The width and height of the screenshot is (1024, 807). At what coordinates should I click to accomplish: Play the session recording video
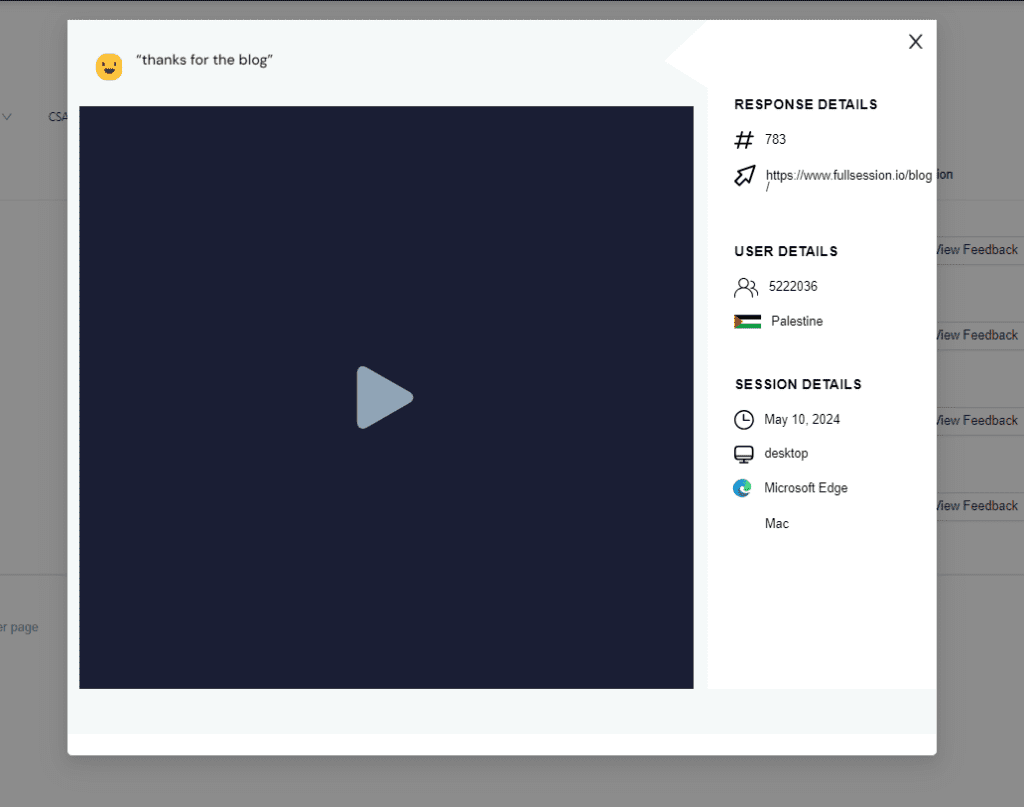[385, 398]
